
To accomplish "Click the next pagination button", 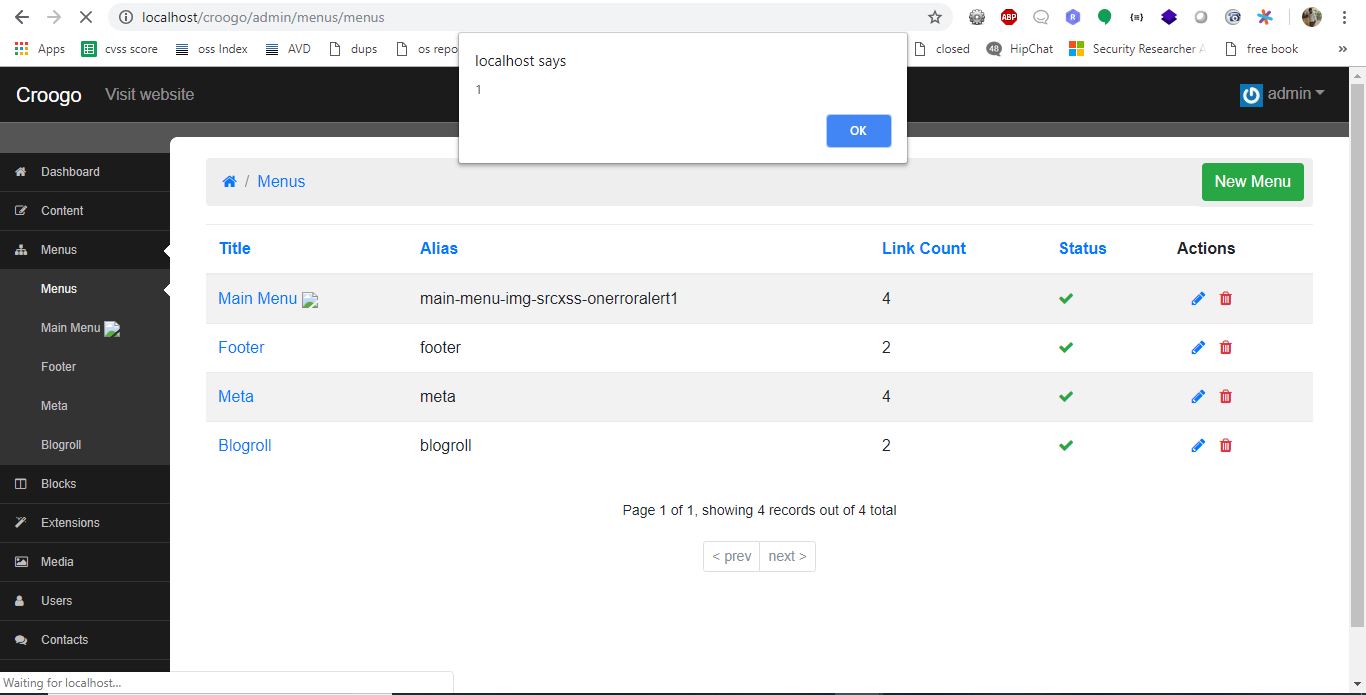I will (x=787, y=557).
